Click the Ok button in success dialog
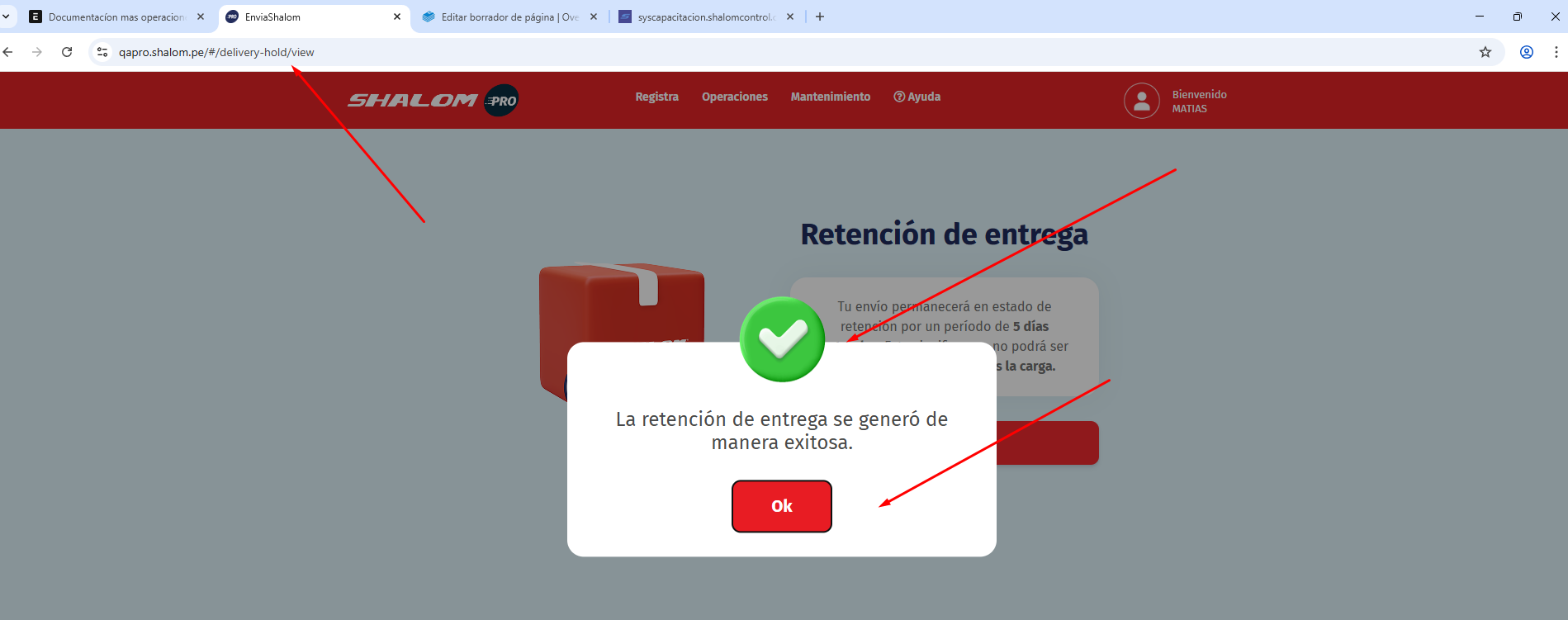This screenshot has width=1568, height=620. (x=781, y=506)
